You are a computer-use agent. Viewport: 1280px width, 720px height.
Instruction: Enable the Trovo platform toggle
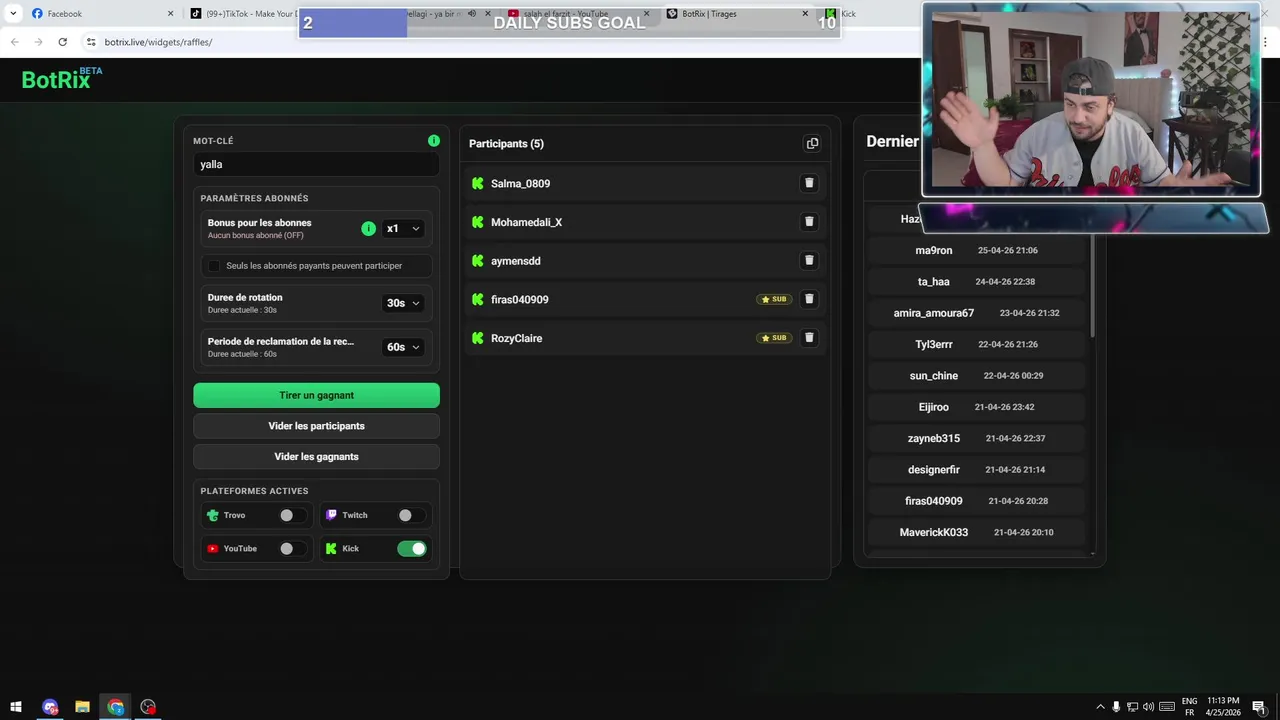292,515
